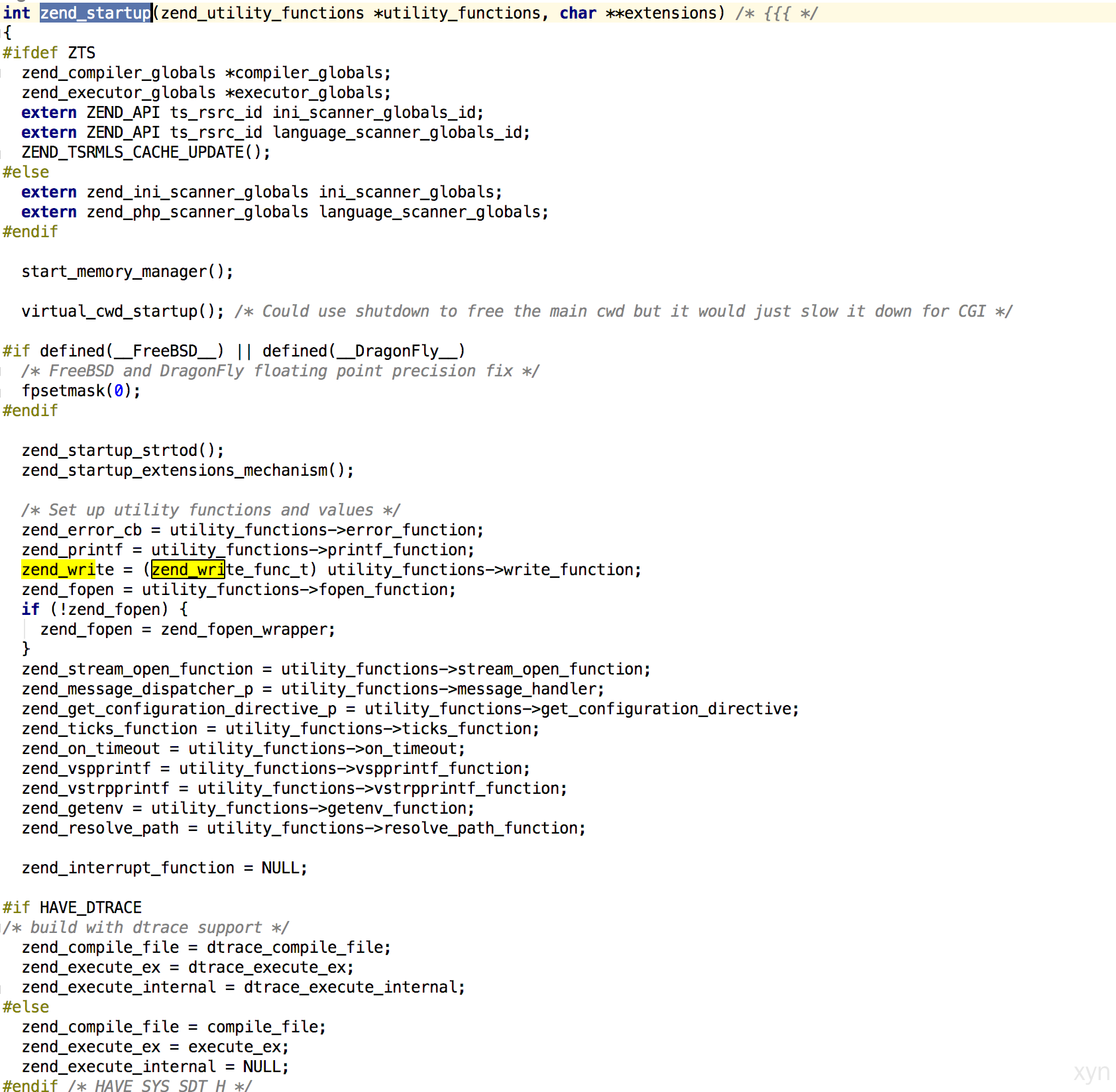Click 'dtrace_execute_ex' identifier
Viewport: 1116px width, 1092px height.
(266, 967)
